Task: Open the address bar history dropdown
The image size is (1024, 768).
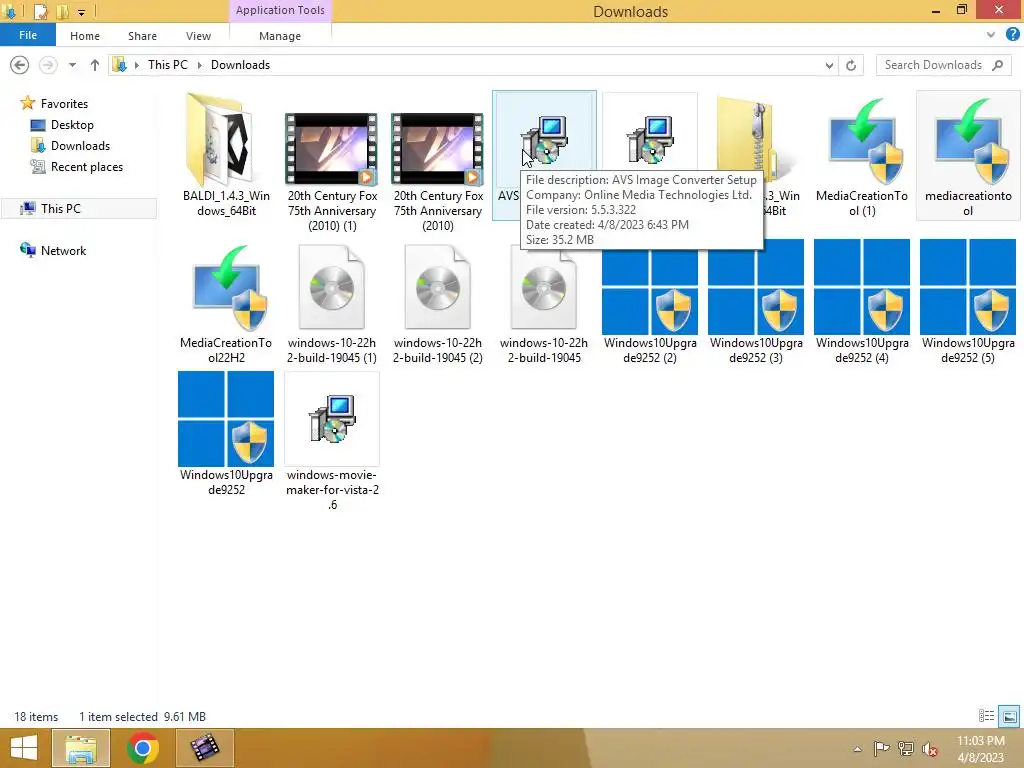Action: click(x=829, y=65)
